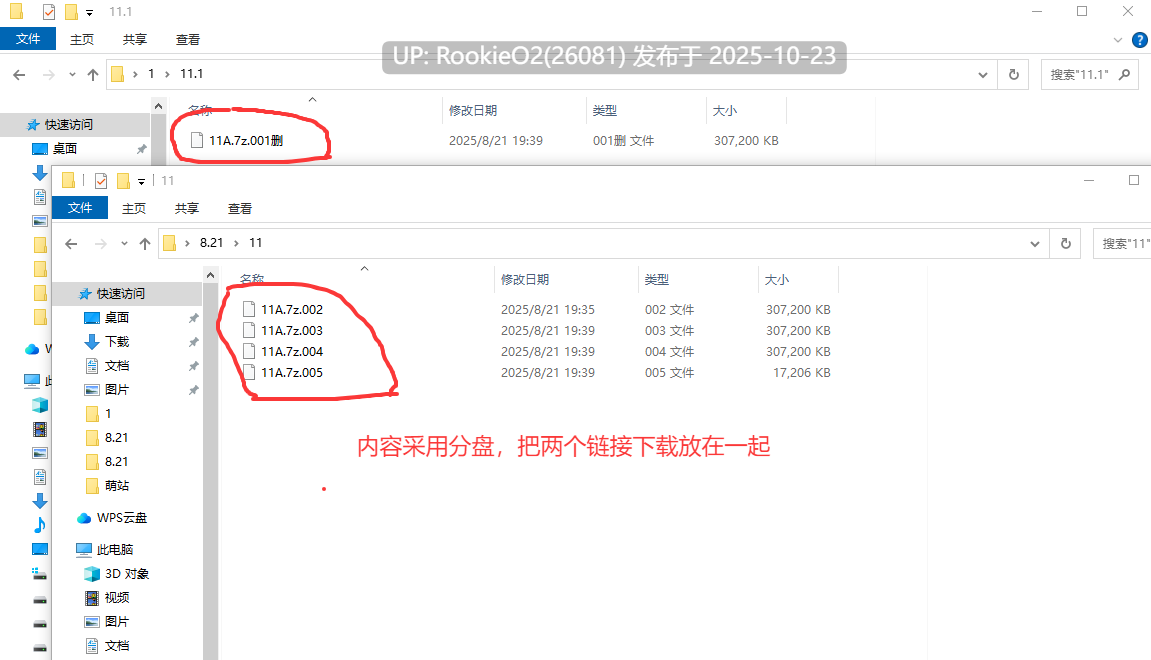Open the quick access toolbar dropdown in the 11.1 window
Screen dimensions: 1151x660
[x=90, y=12]
